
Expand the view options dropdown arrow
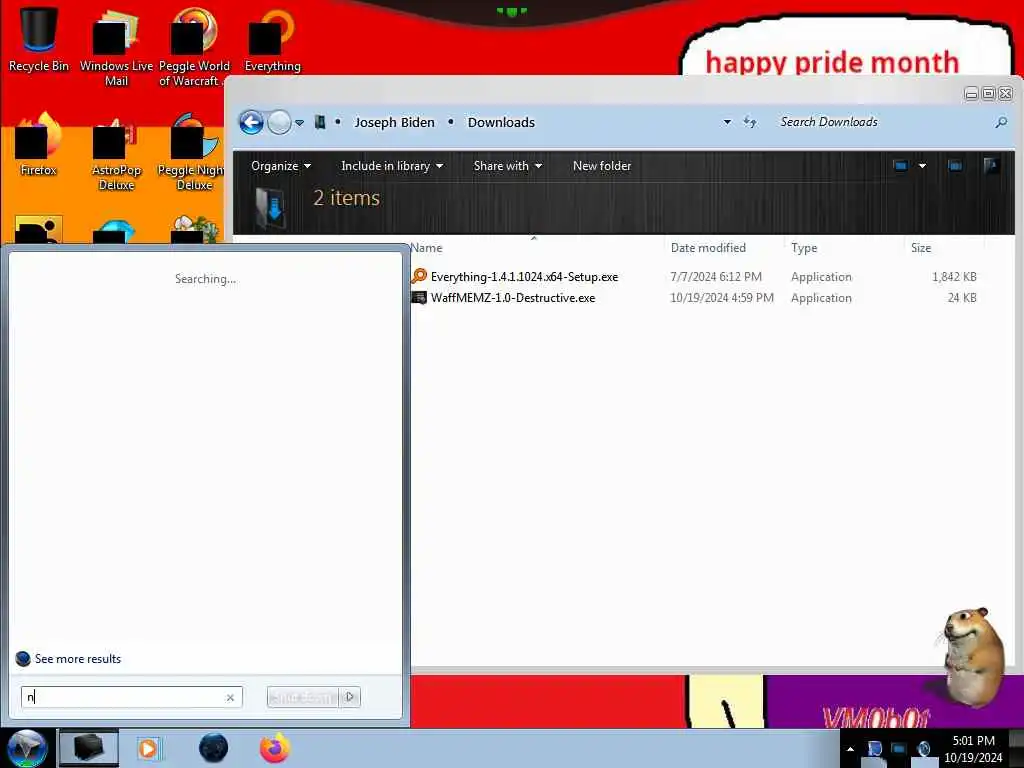[922, 166]
